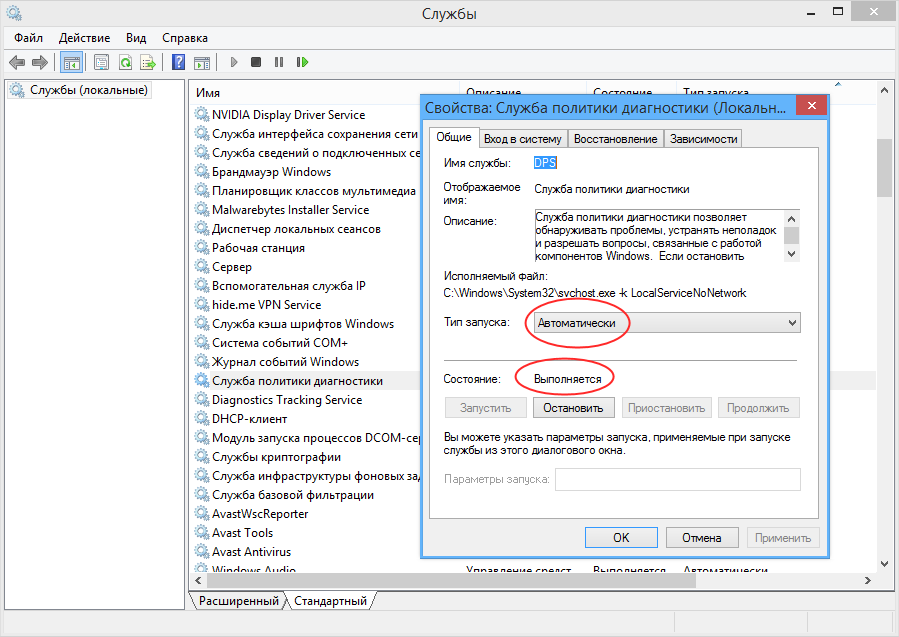Select the Общие tab in the dialog
This screenshot has height=637, width=899.
pyautogui.click(x=454, y=137)
